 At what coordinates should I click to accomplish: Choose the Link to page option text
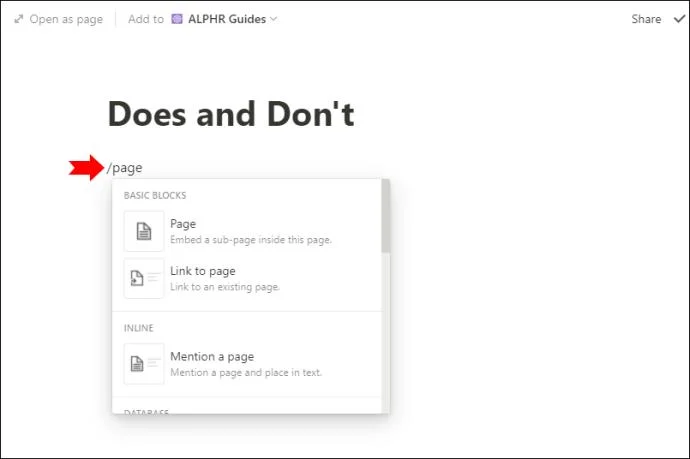click(203, 271)
